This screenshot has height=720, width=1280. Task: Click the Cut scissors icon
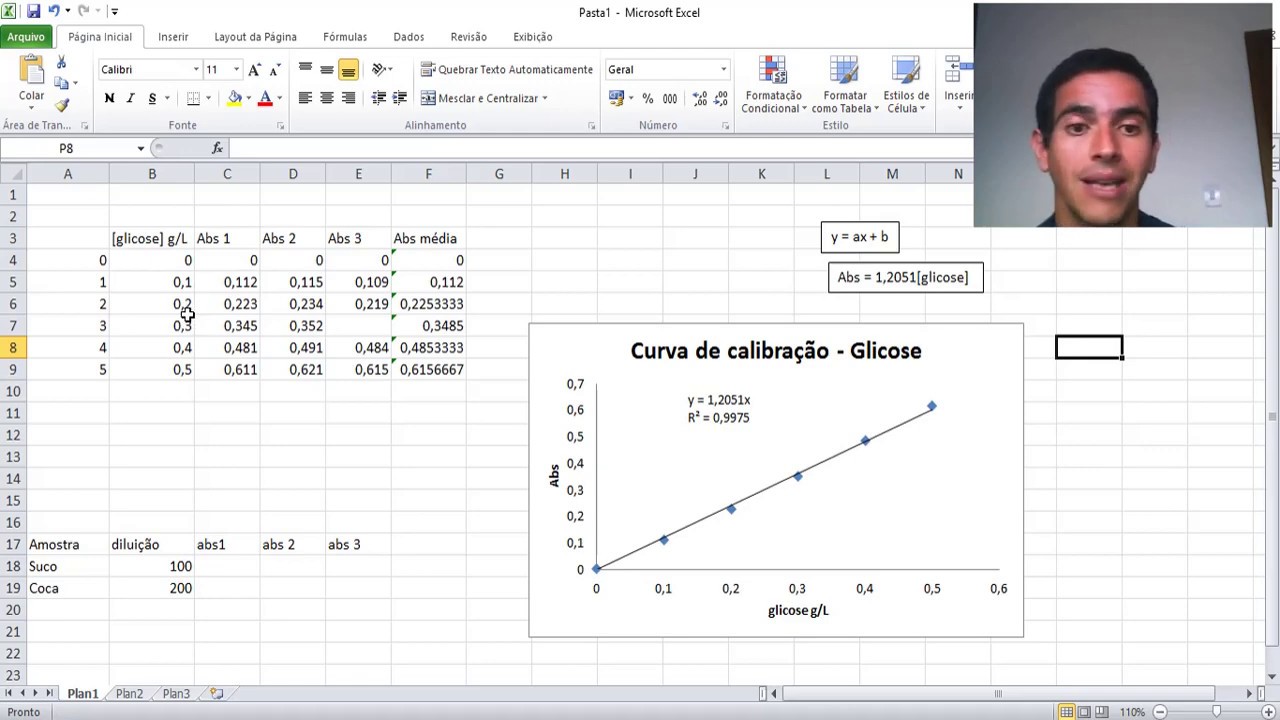point(62,63)
